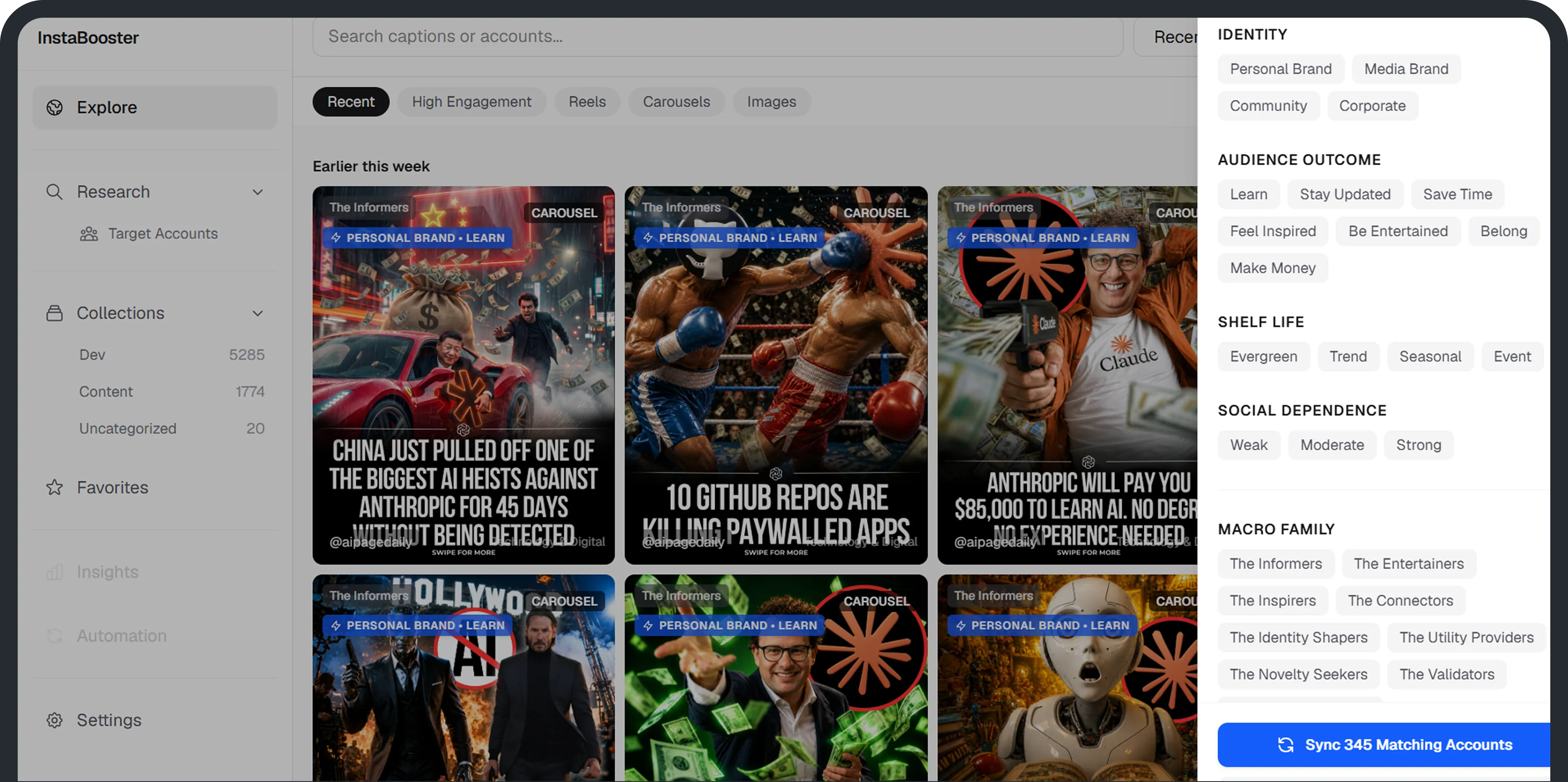Select The Utility Providers macro family chip

coord(1467,638)
